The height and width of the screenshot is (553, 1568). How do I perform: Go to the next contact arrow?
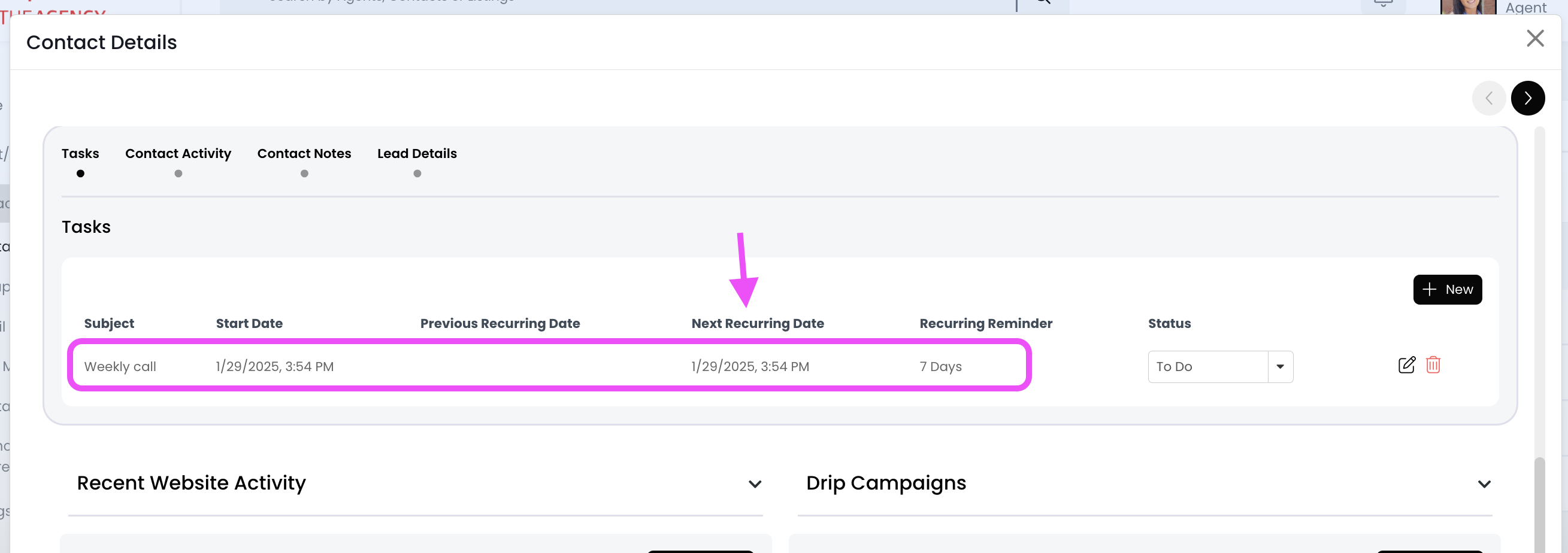(1527, 98)
